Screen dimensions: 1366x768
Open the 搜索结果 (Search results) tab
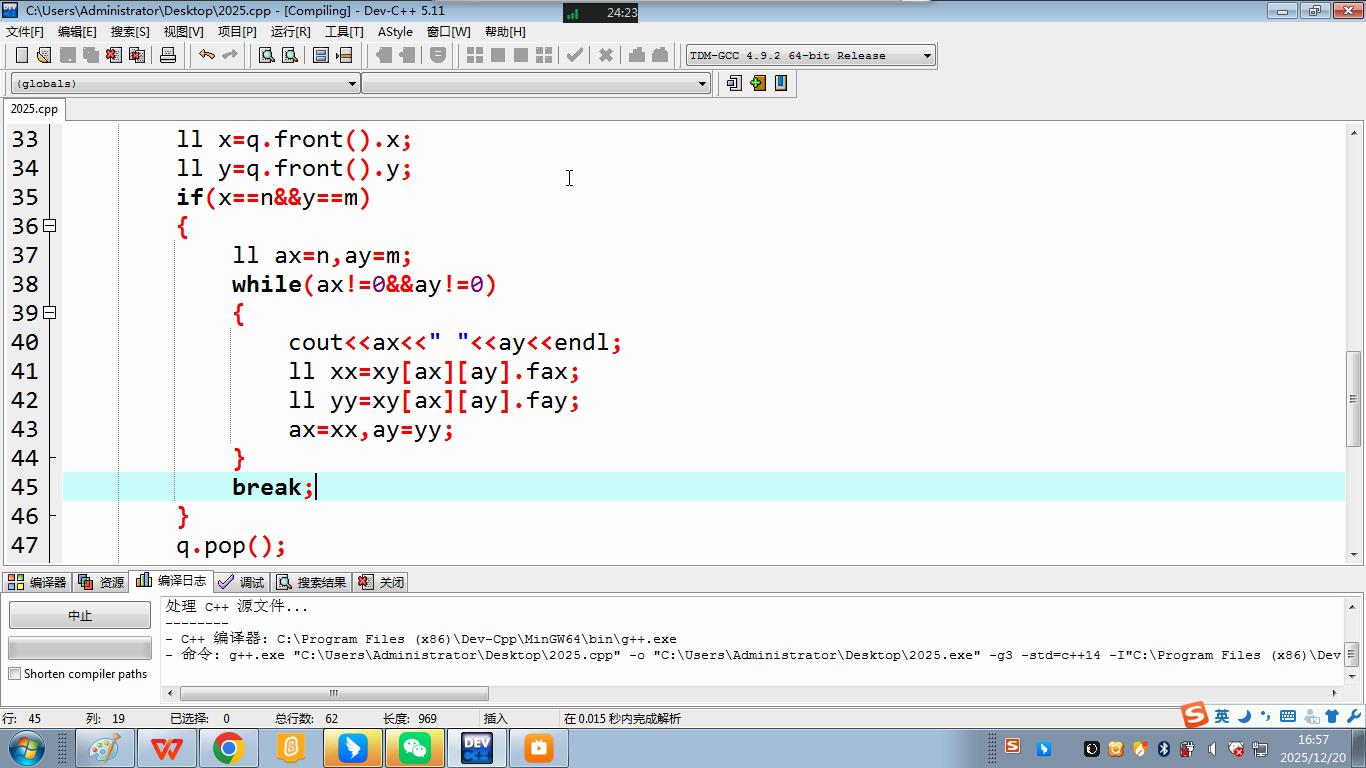[312, 582]
